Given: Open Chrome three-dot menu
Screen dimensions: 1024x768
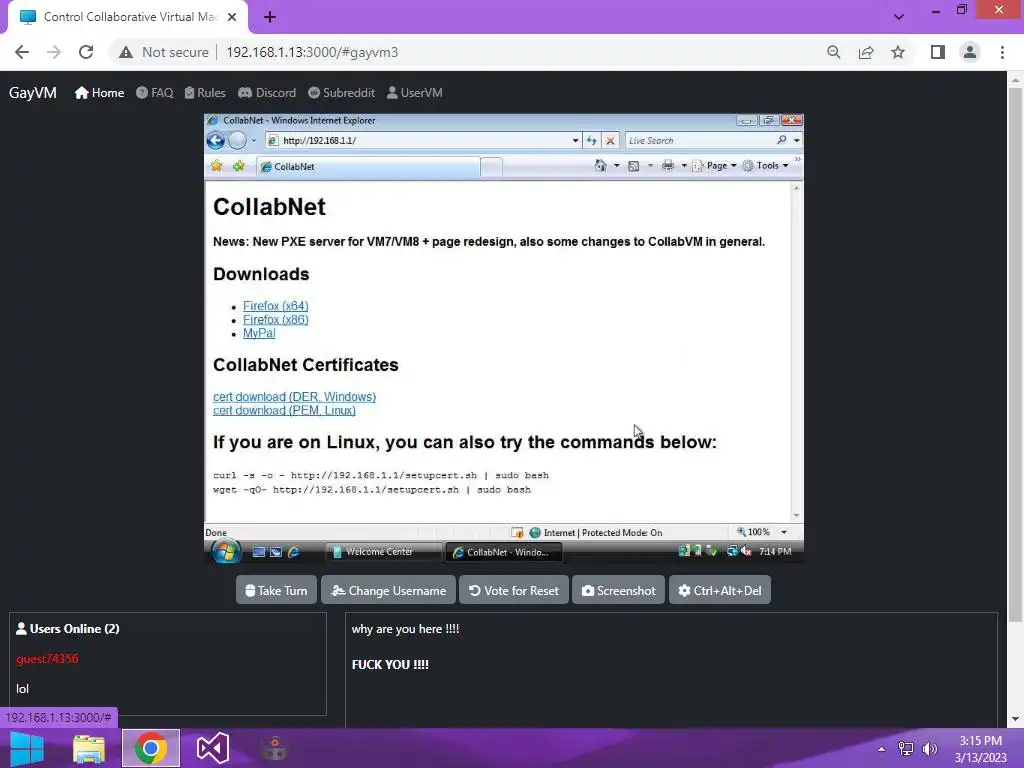Looking at the screenshot, I should tap(1002, 52).
